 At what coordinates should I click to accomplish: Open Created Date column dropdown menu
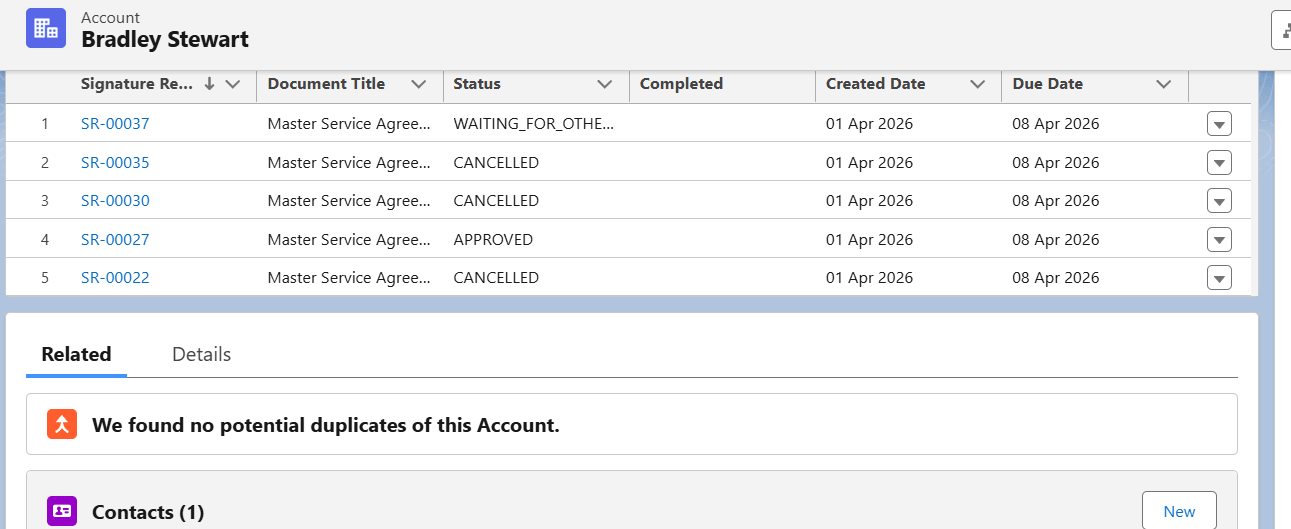tap(978, 84)
